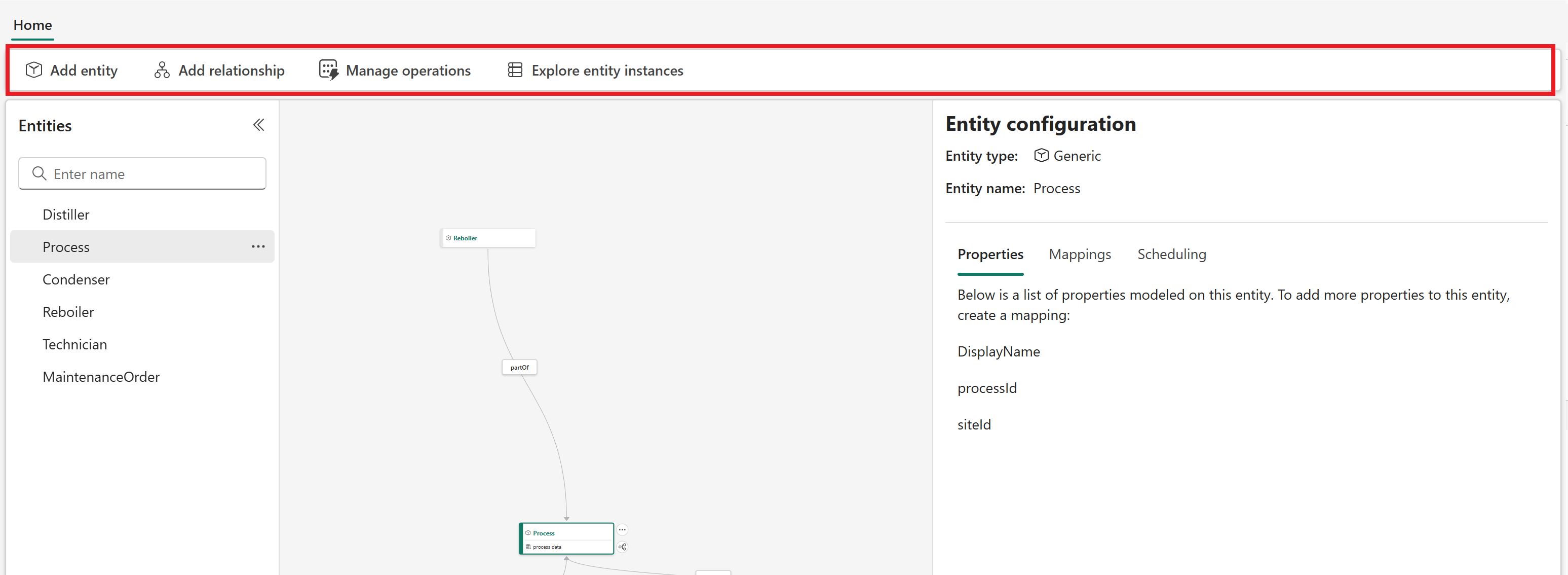Select Distiller in the Entities list

click(66, 214)
